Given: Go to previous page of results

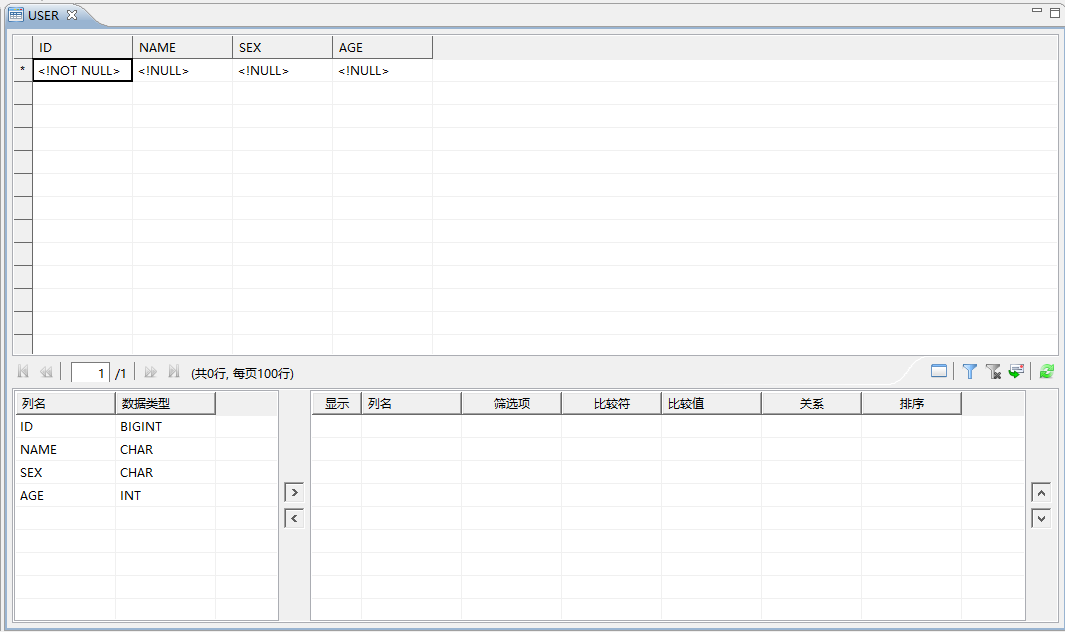Looking at the screenshot, I should click(46, 372).
